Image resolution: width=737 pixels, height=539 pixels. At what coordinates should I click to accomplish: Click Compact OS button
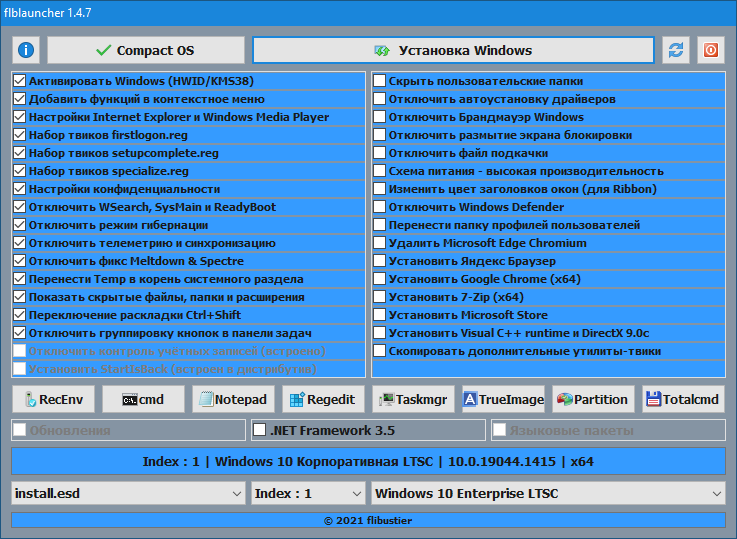click(146, 50)
